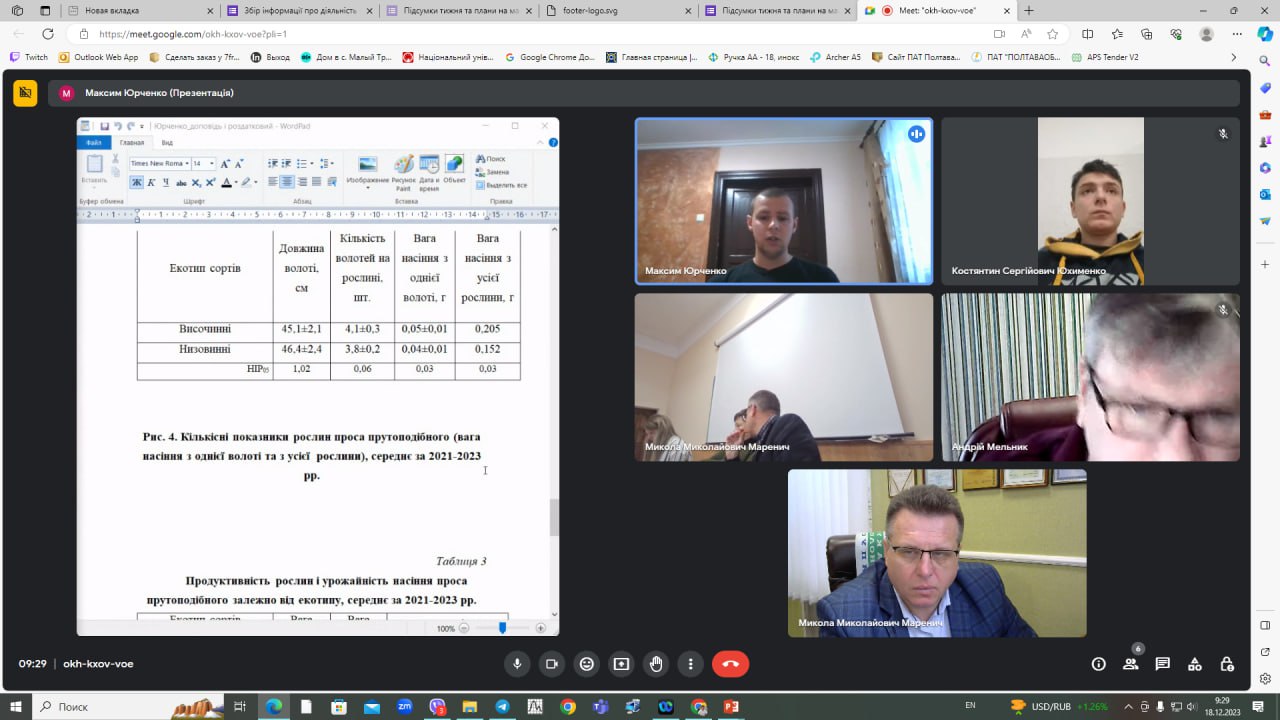Click the superscript icon in WordPad
Screen dimensions: 1280x720
point(210,182)
